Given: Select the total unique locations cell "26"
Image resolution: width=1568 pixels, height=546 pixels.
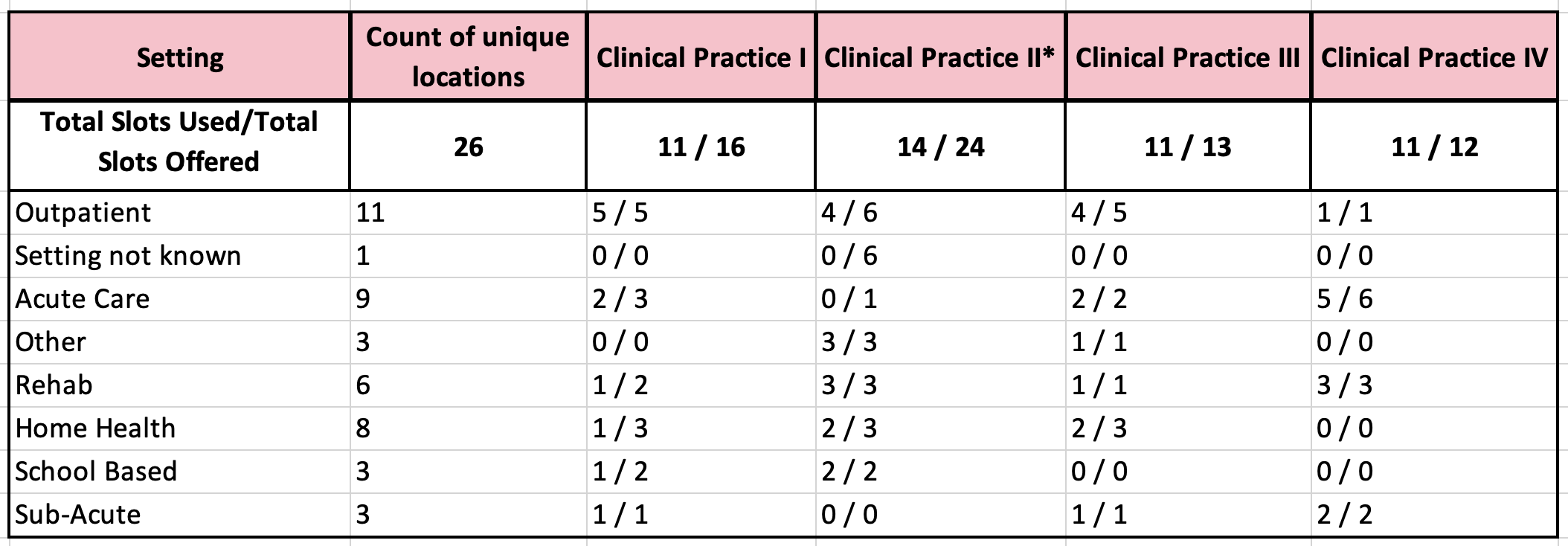Looking at the screenshot, I should click(x=468, y=147).
